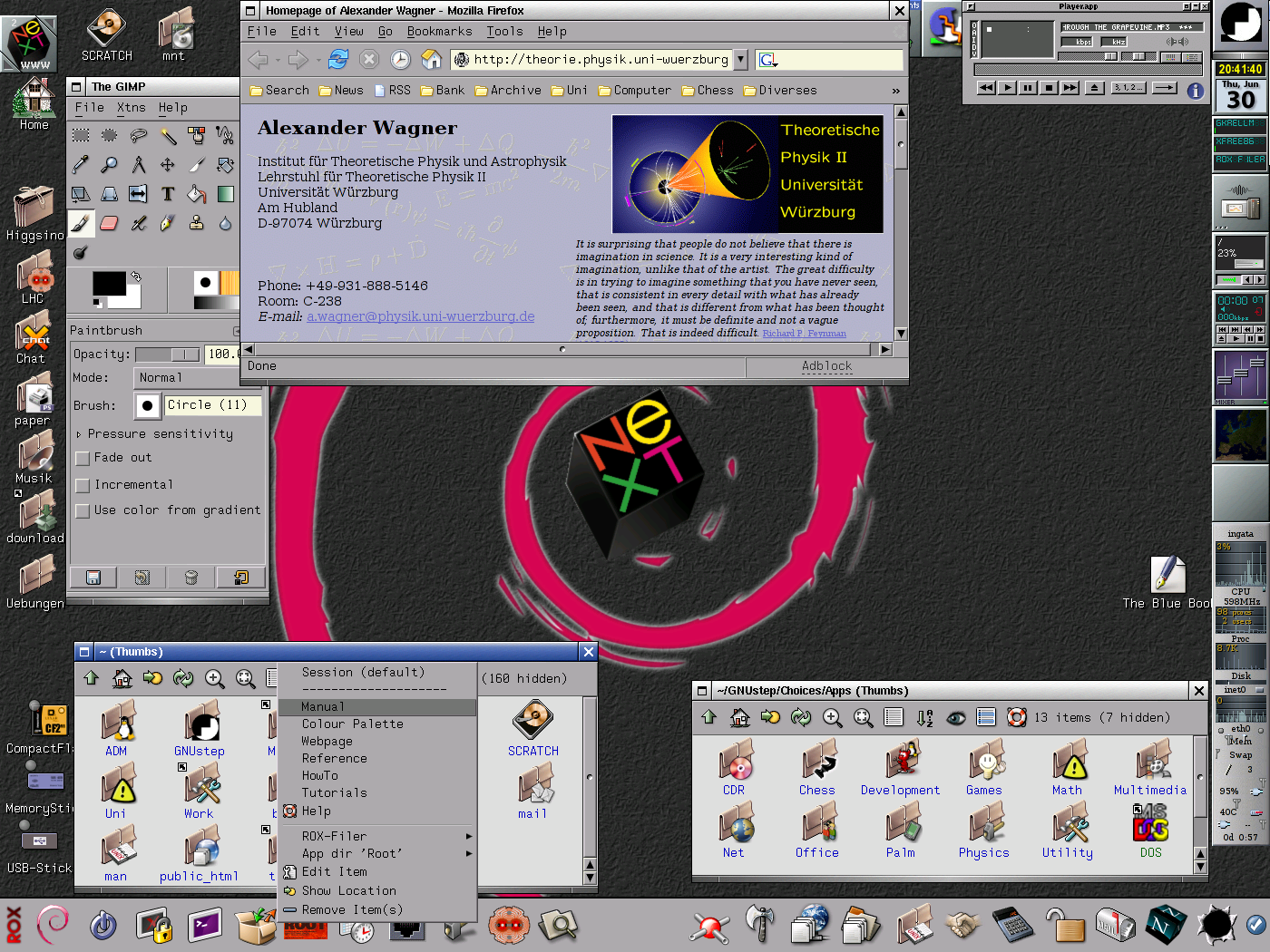
Task: Select the Fuzzy Select magic wand tool
Action: 168,136
